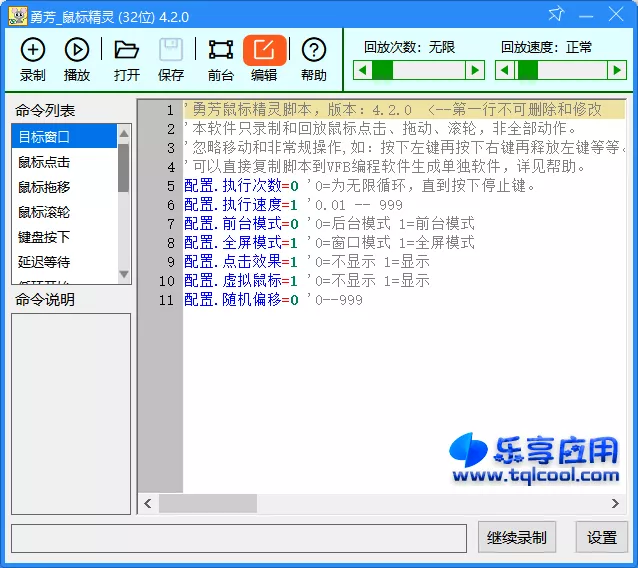
Task: Toggle the orange 编辑 edit icon
Action: pos(264,50)
